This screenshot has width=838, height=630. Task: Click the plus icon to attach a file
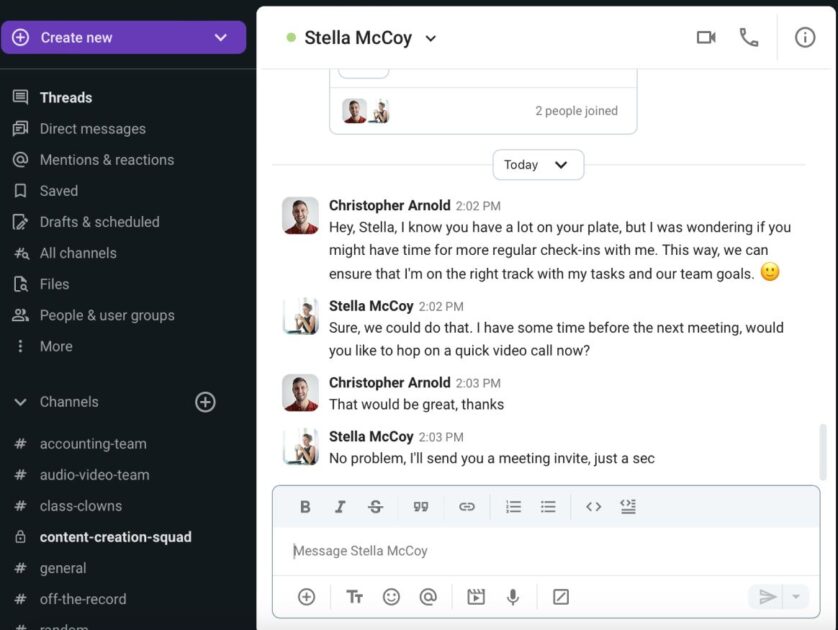[306, 596]
